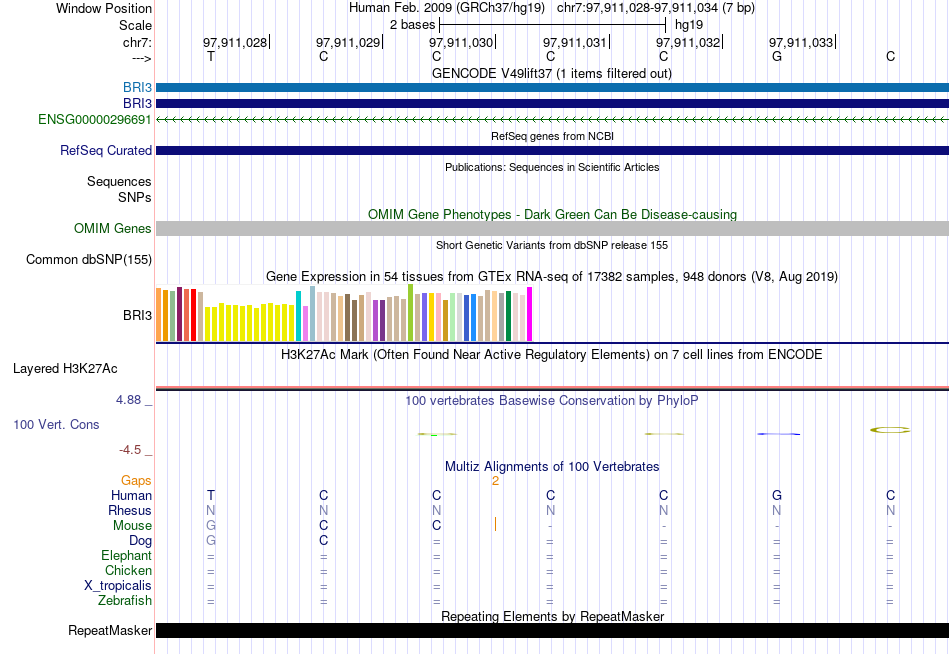Screen dimensions: 950x654
Task: Click the dark blue BRI3 GENCODE transcript bar
Action: coord(552,104)
